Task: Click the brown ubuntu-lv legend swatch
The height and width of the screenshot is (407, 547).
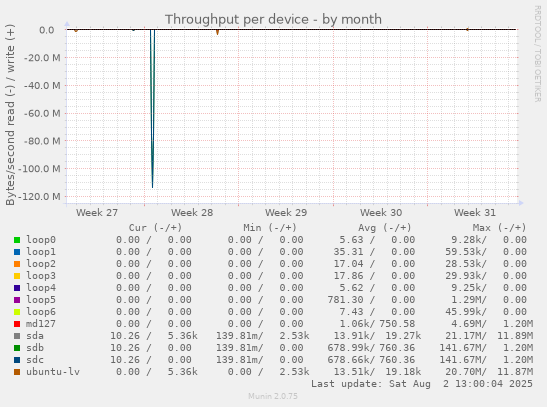Action: (17, 372)
